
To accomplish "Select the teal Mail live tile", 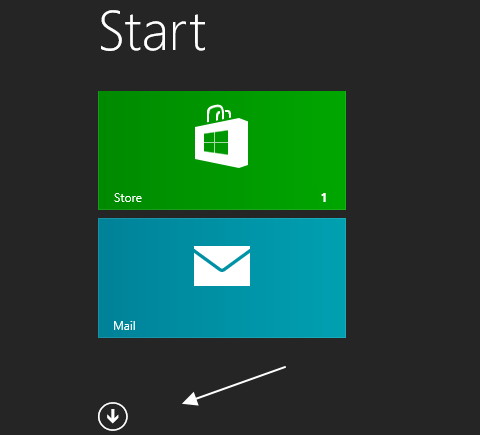I will (222, 278).
